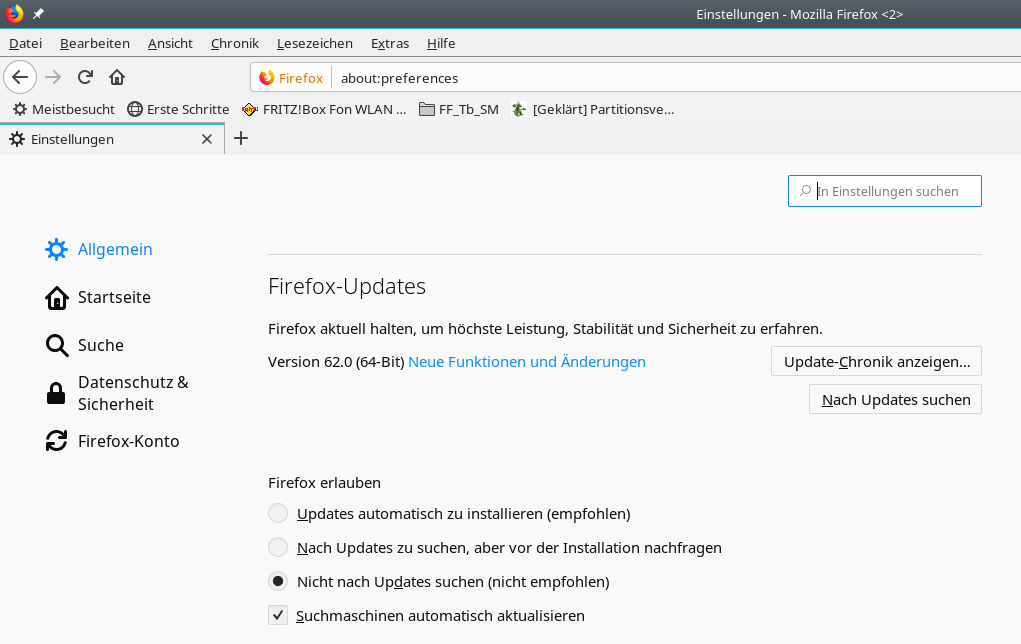
Task: Open the Extras menu
Action: 390,43
